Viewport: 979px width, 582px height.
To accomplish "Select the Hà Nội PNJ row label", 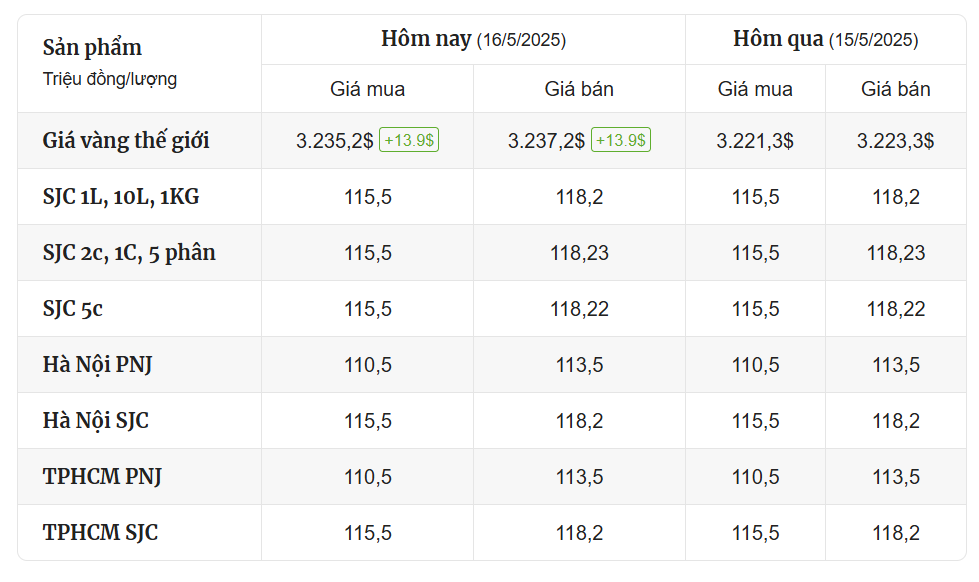I will (x=97, y=365).
